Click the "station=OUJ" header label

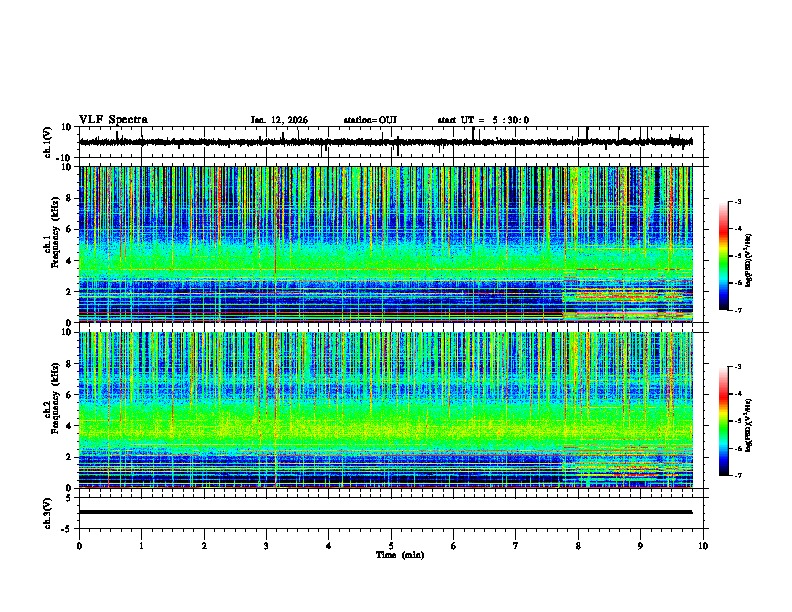coord(370,120)
